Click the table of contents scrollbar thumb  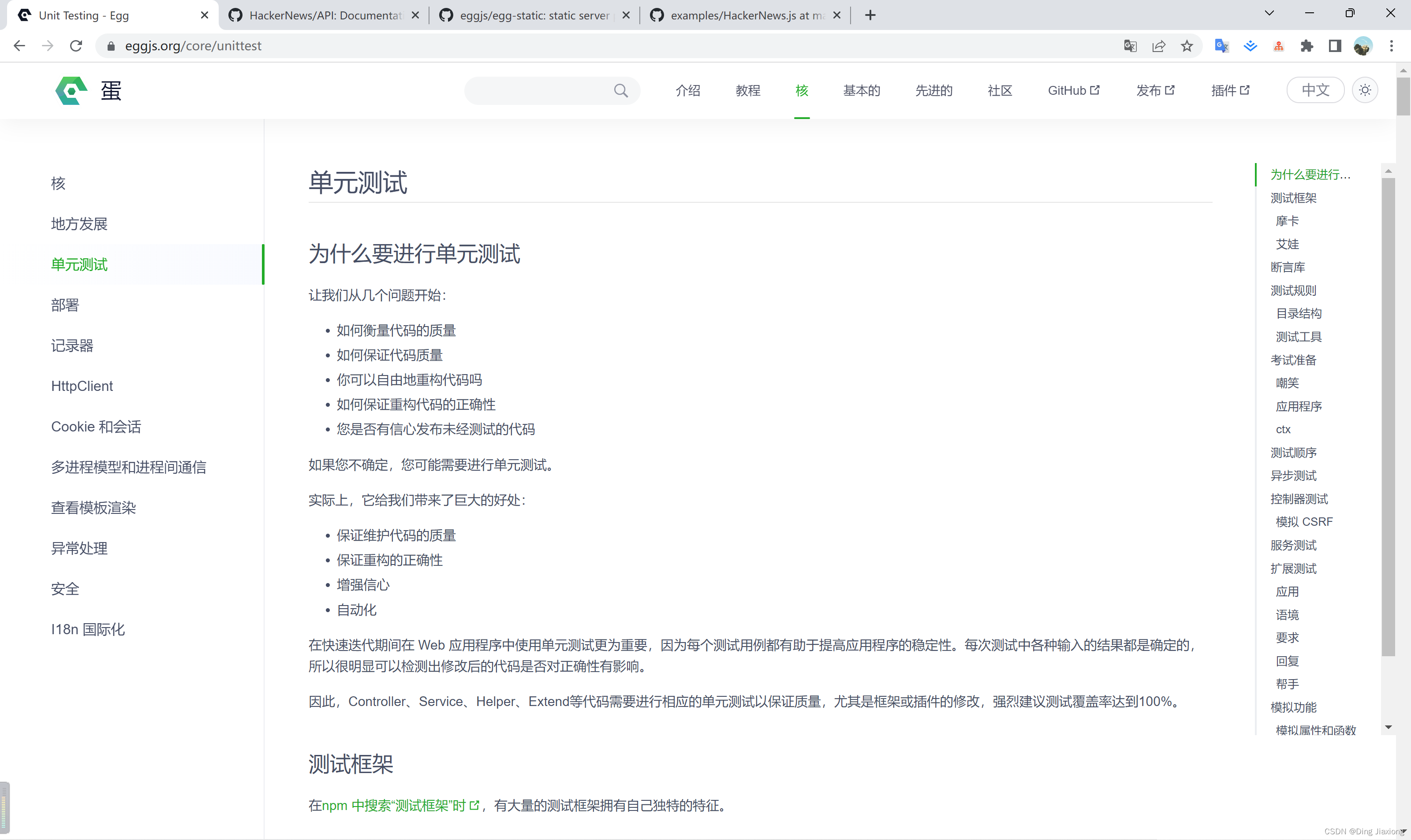(x=1388, y=417)
